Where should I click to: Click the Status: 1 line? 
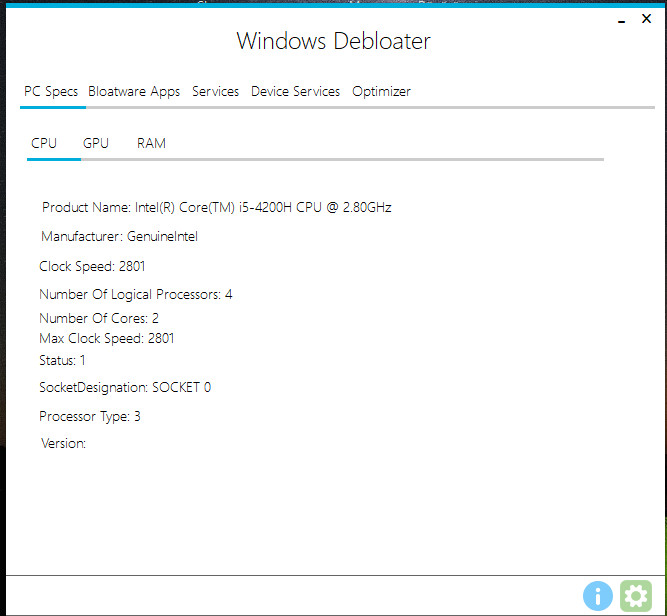(x=62, y=361)
